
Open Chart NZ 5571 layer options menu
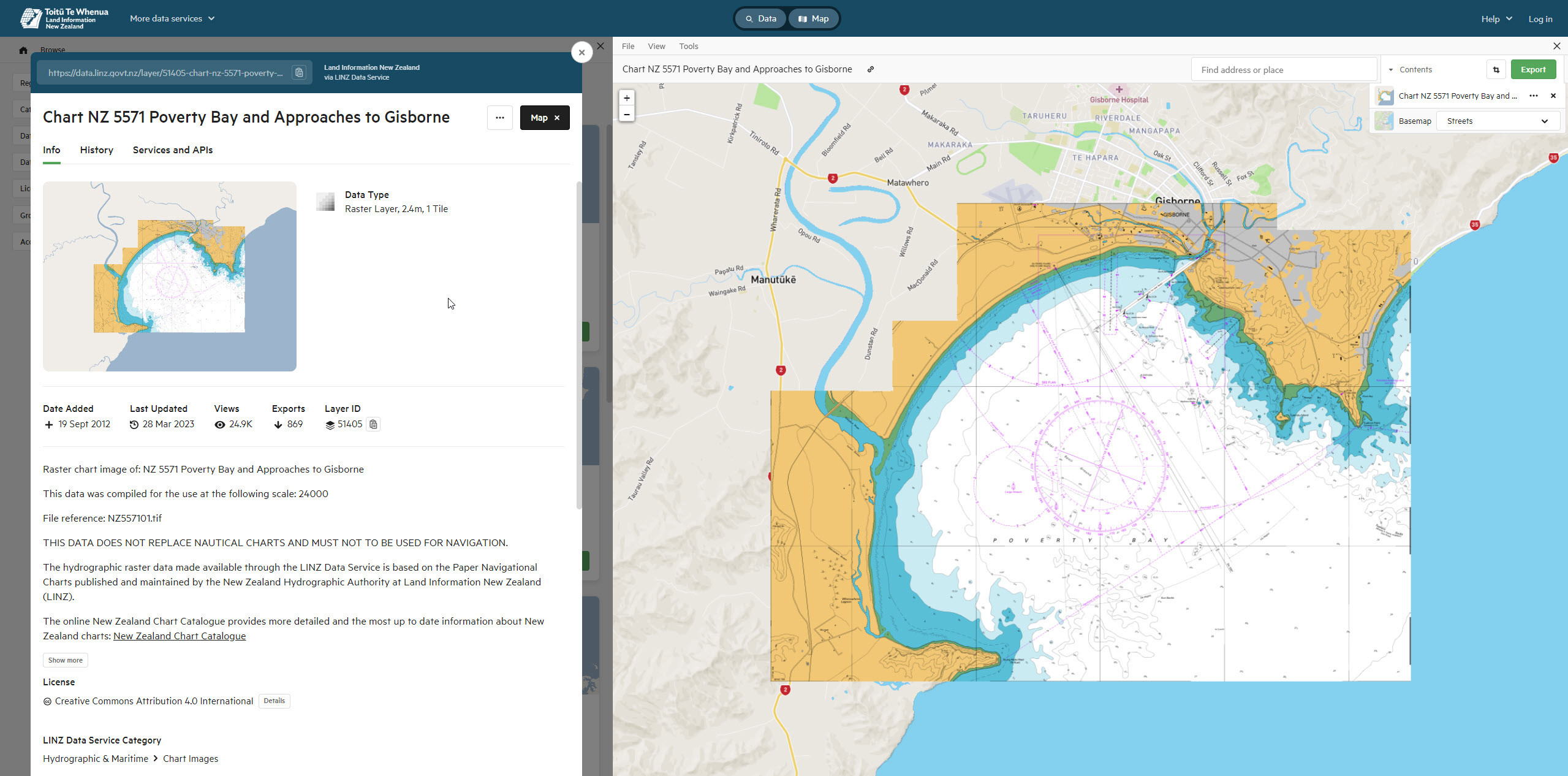[1534, 96]
